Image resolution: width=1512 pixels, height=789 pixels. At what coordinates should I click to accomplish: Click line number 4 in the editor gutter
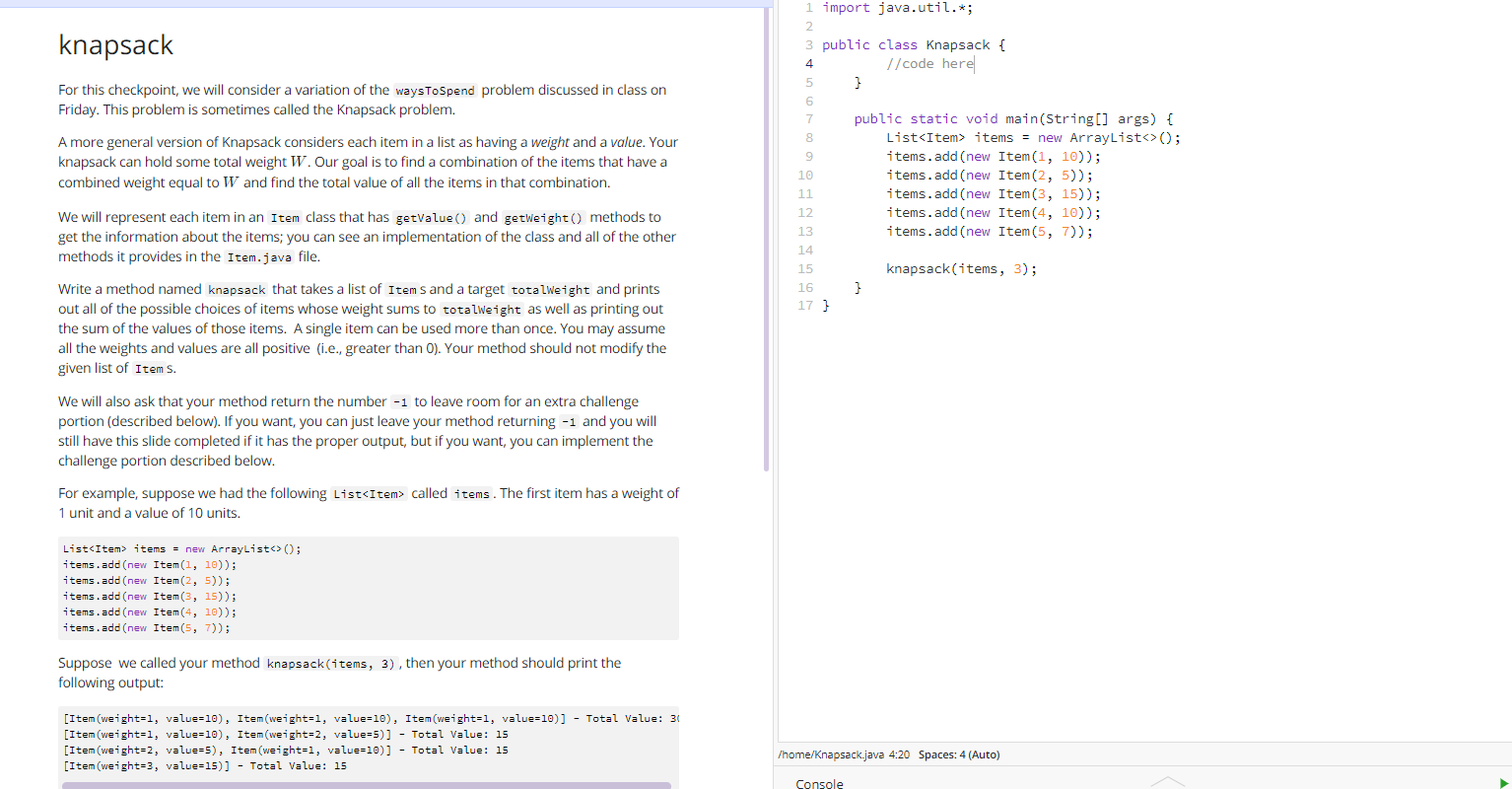[x=808, y=63]
